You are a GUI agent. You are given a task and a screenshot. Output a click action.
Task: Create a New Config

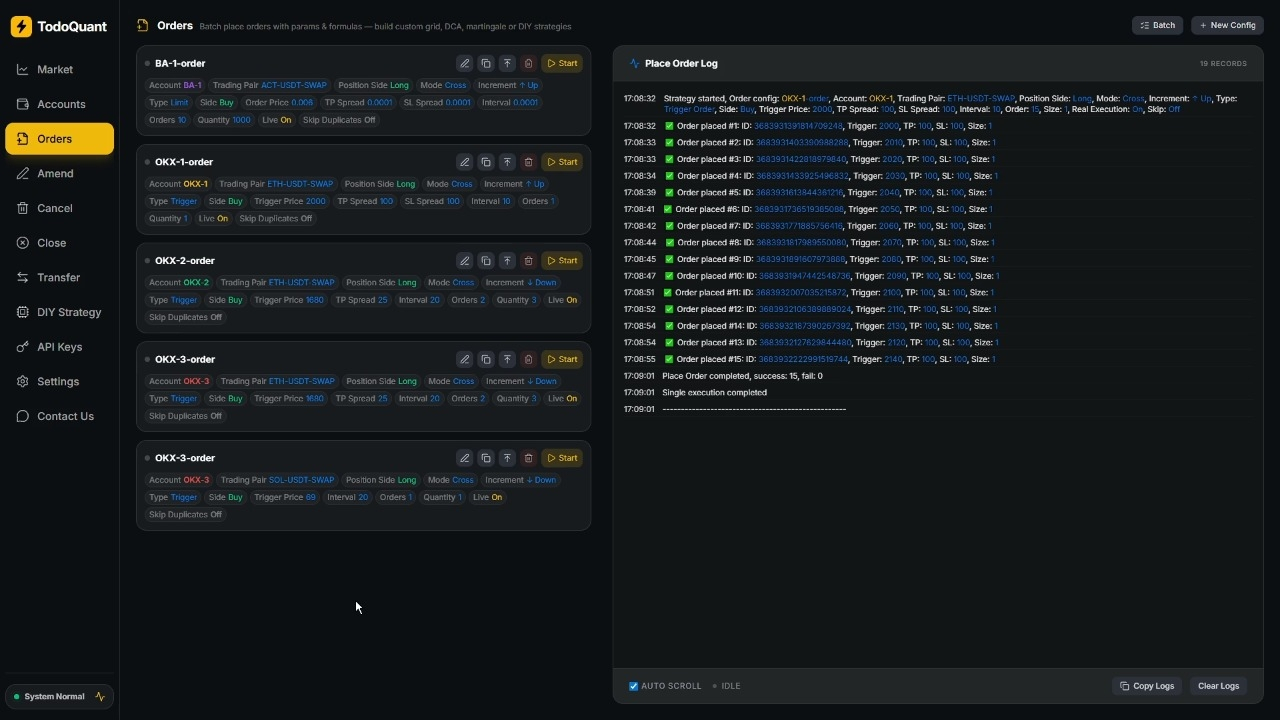point(1227,25)
